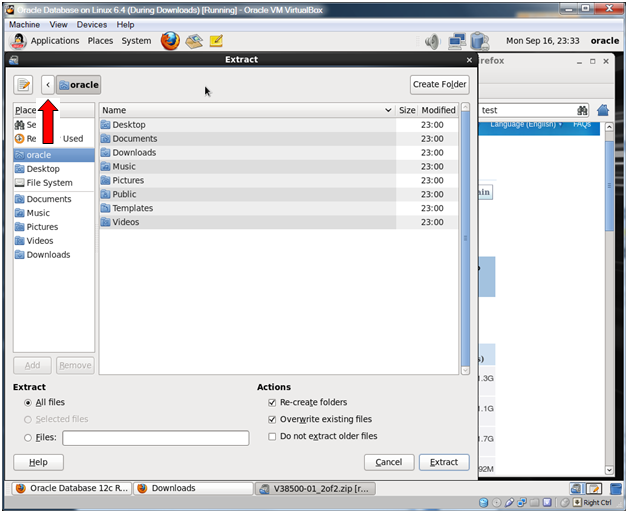628x513 pixels.
Task: Click the mail icon beside Firefox launcher
Action: pyautogui.click(x=194, y=41)
